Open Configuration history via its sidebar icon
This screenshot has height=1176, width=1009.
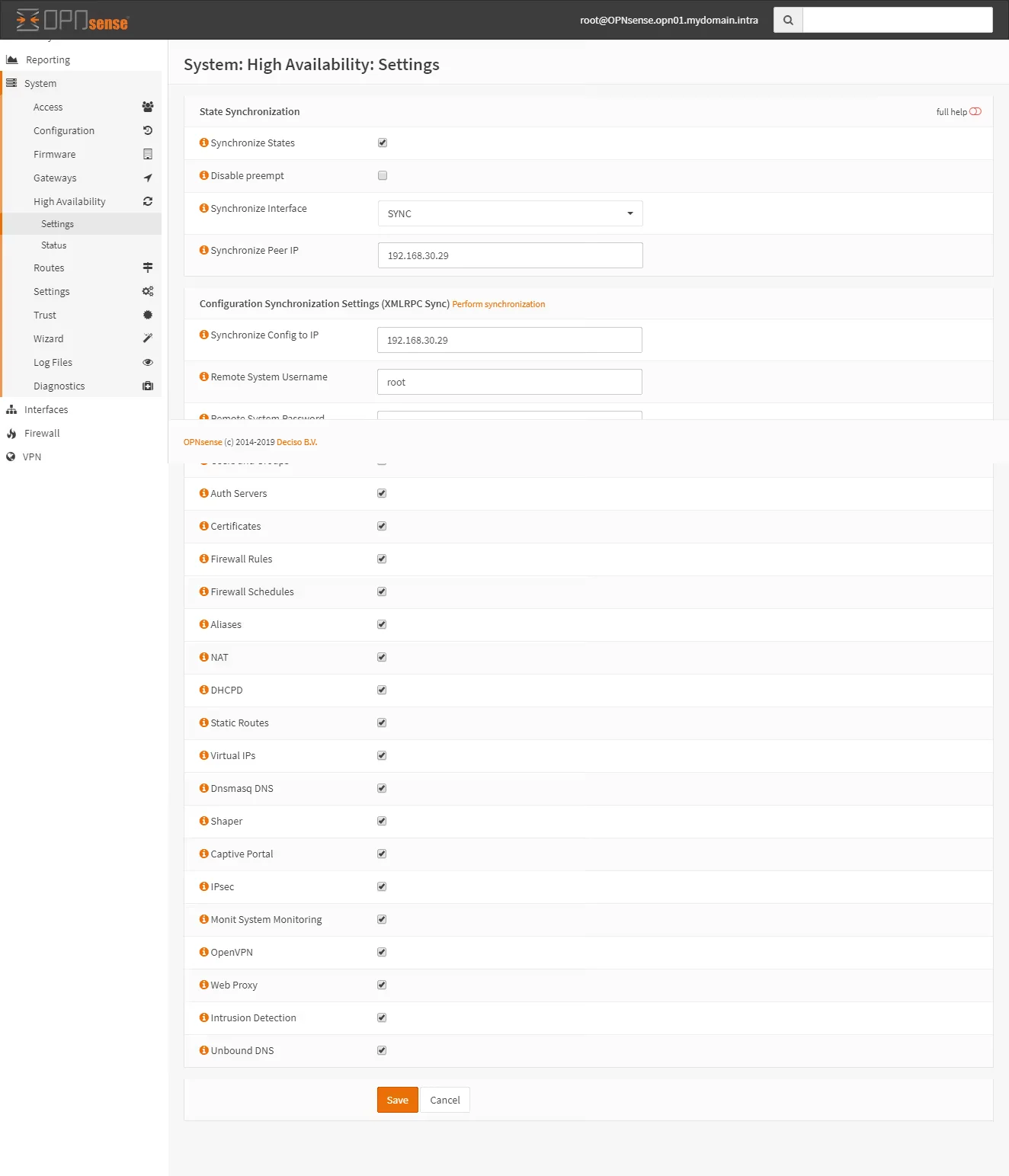pyautogui.click(x=148, y=130)
